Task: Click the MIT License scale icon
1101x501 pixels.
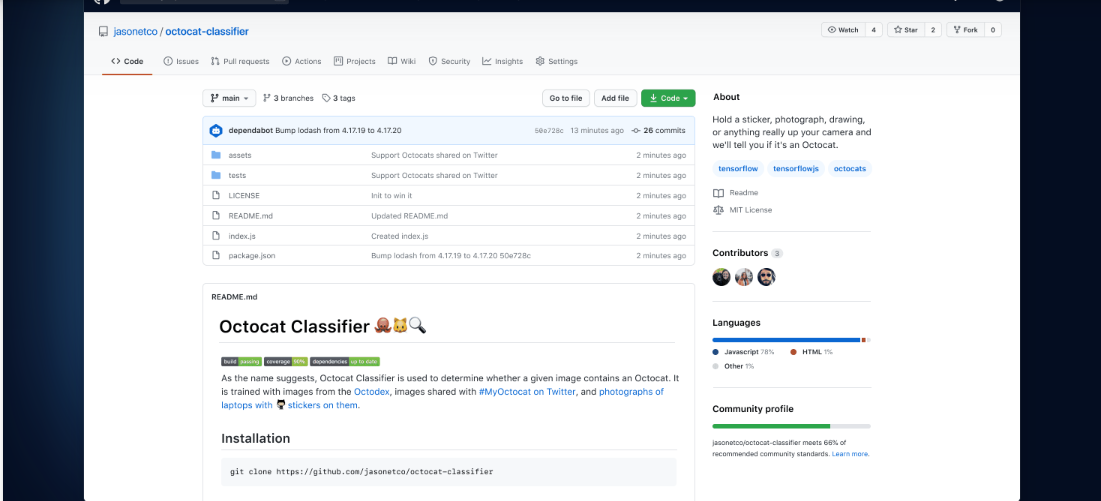Action: click(x=718, y=210)
